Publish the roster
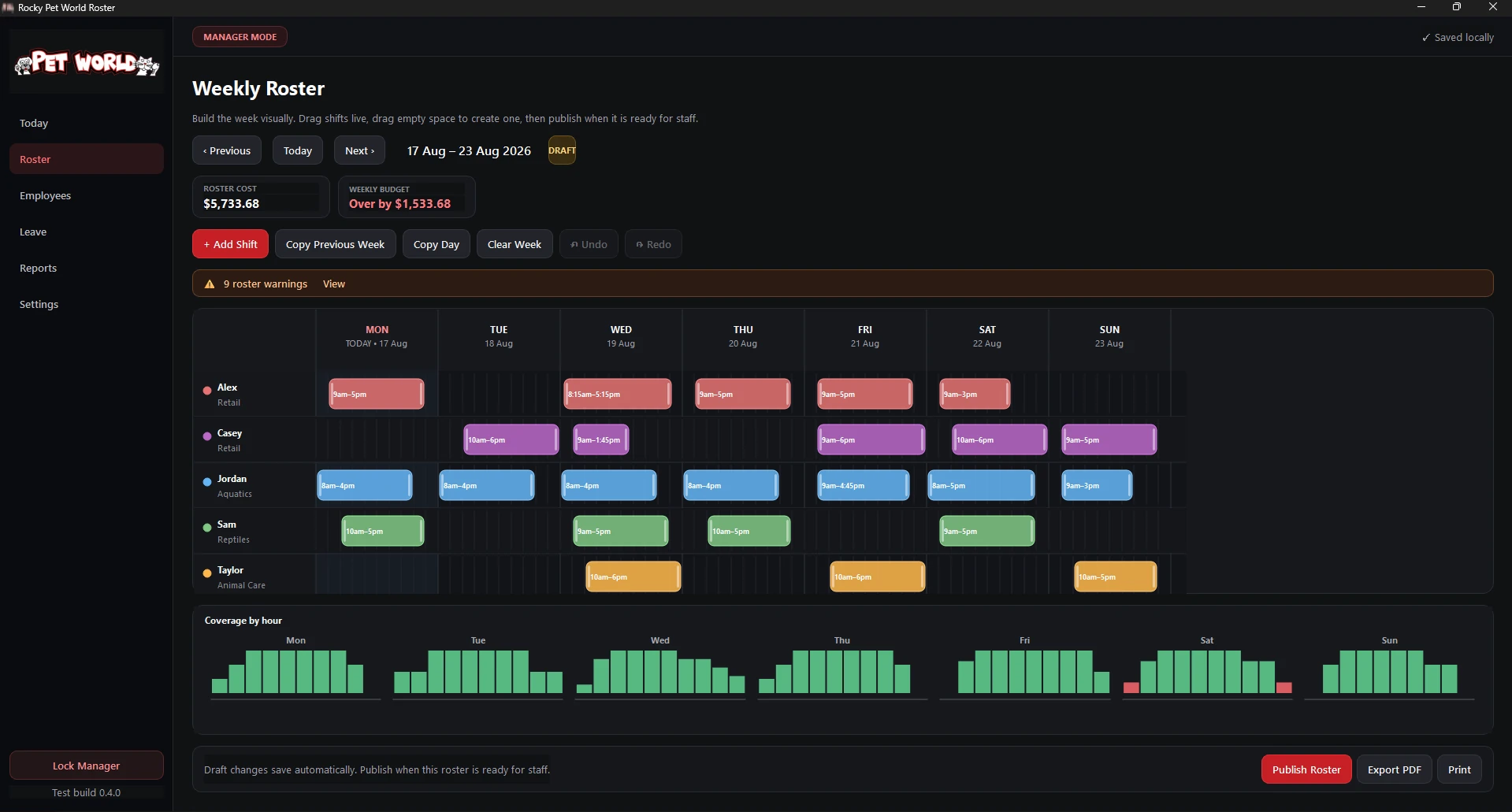1512x812 pixels. (x=1306, y=769)
